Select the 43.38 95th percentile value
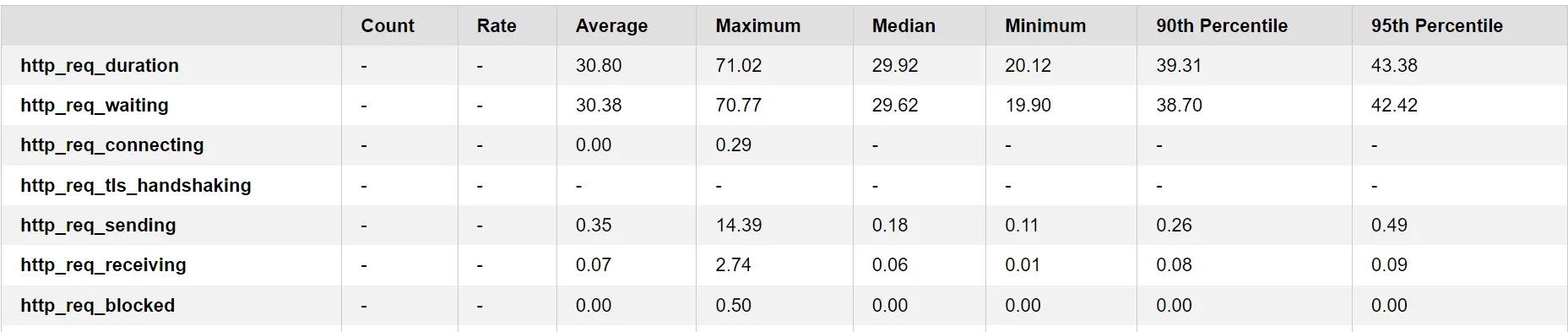Viewport: 1568px width, 332px height. 1394,66
